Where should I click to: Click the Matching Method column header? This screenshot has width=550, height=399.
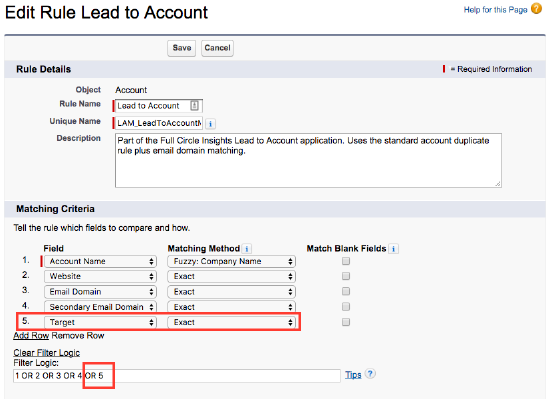coord(203,249)
